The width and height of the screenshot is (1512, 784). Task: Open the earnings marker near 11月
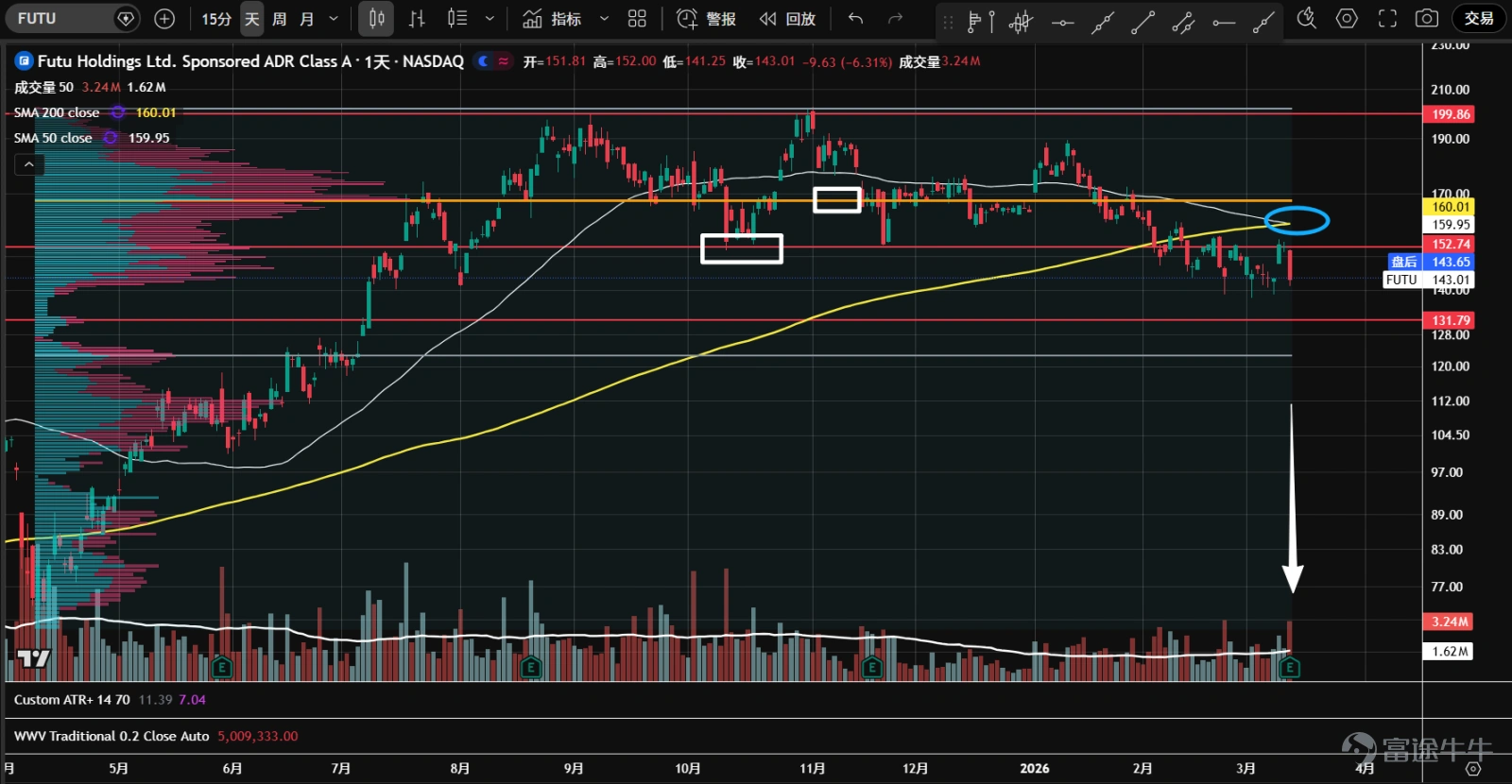[872, 668]
